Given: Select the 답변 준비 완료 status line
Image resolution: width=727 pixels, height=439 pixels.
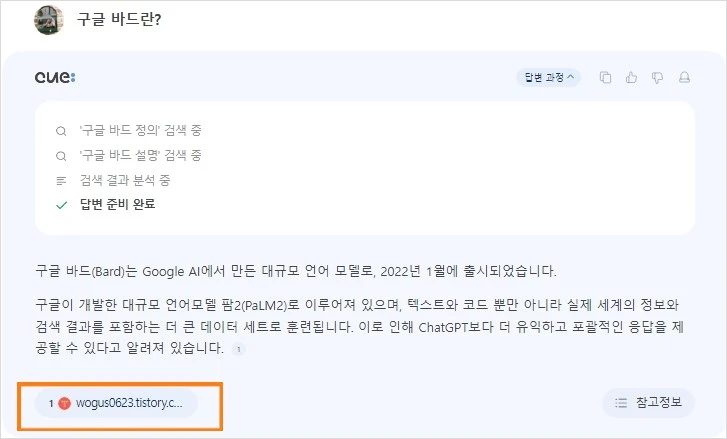Looking at the screenshot, I should (x=117, y=204).
